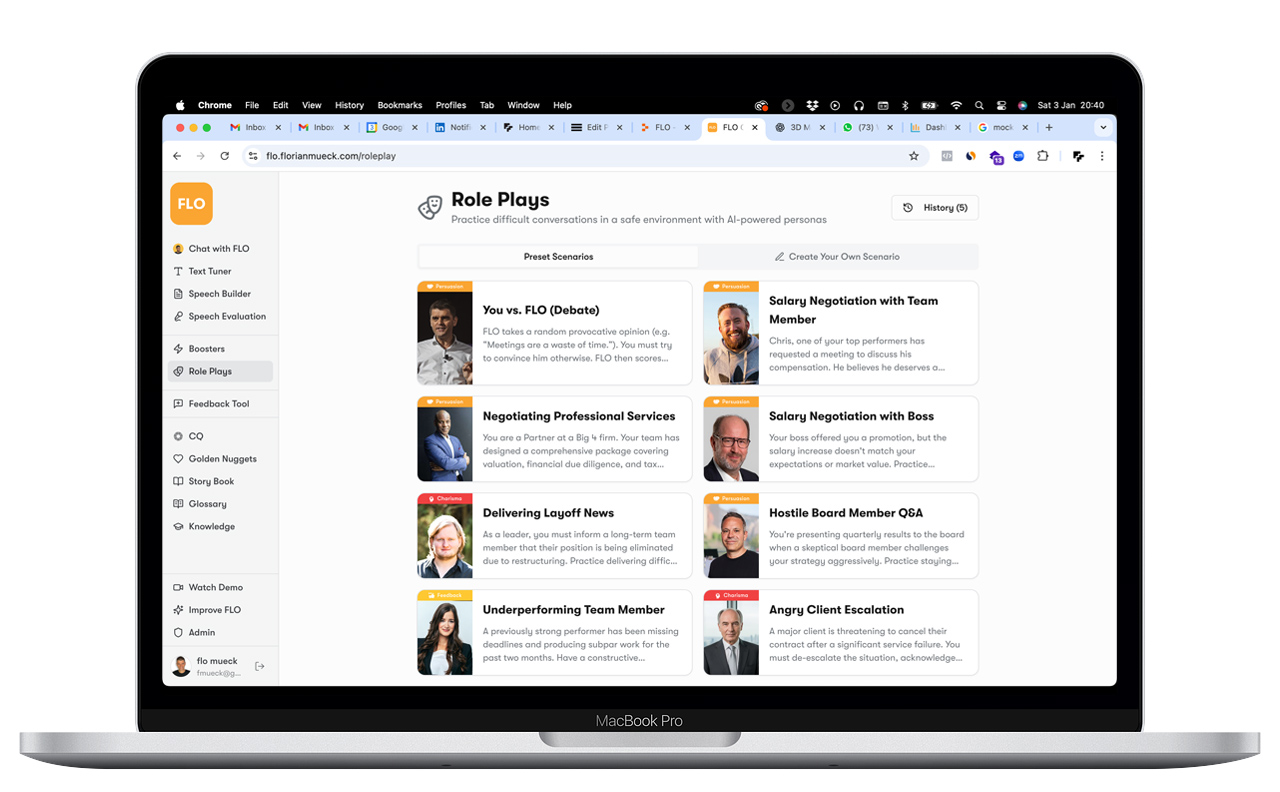1280x792 pixels.
Task: Click the logout icon beside flo mueck
Action: click(260, 666)
